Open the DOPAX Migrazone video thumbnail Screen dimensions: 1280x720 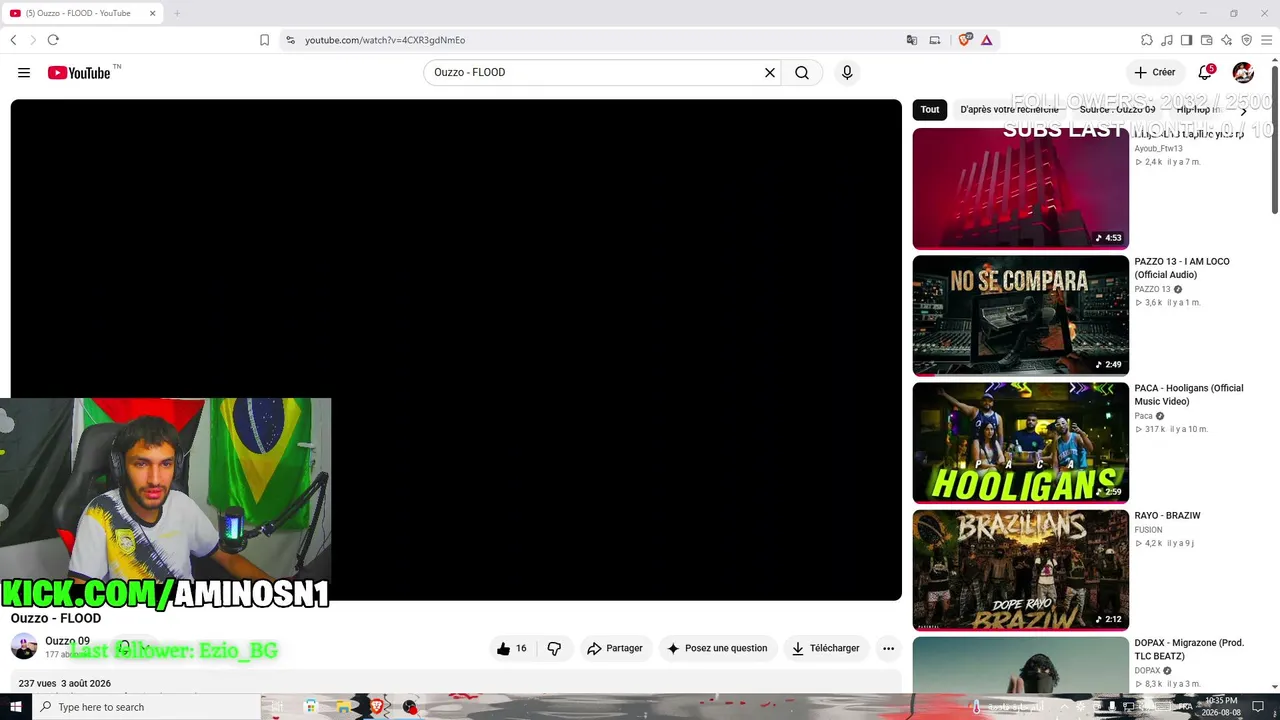tap(1021, 664)
